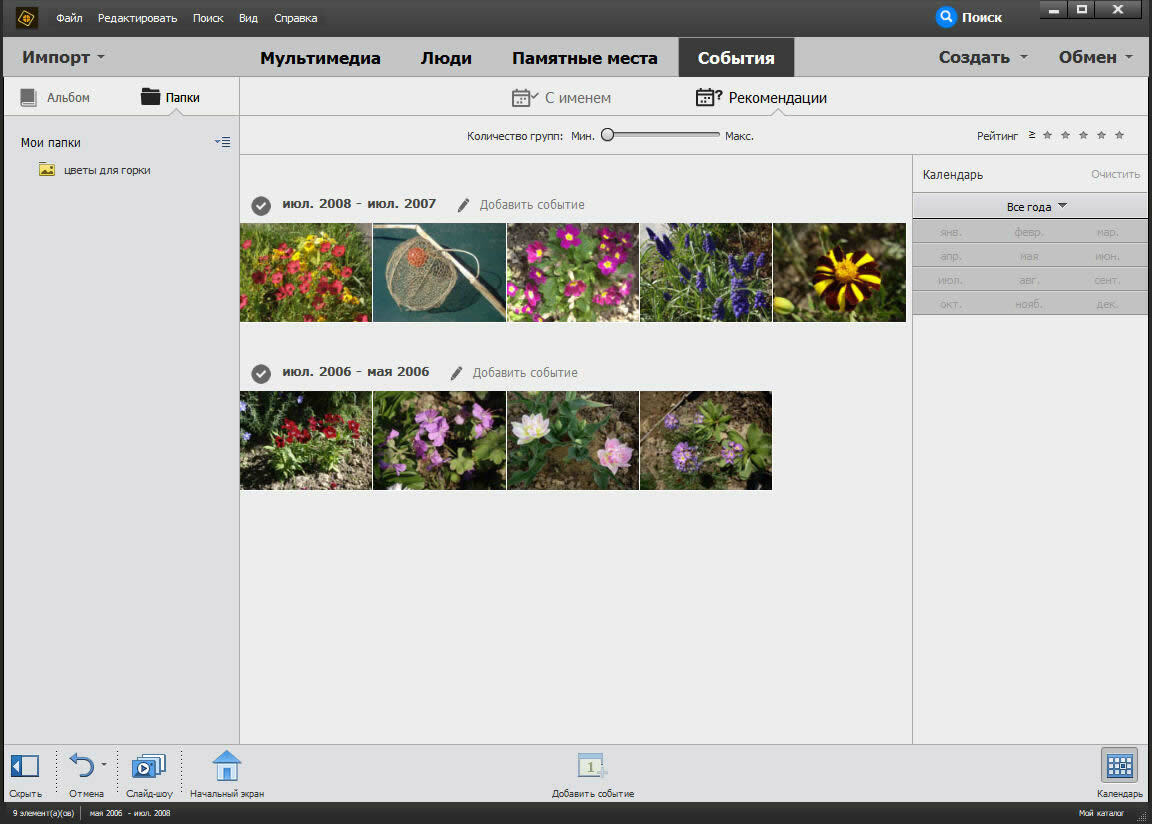Toggle checkmark for июл. 2006 - мая 2006 group
The image size is (1152, 824).
[261, 373]
